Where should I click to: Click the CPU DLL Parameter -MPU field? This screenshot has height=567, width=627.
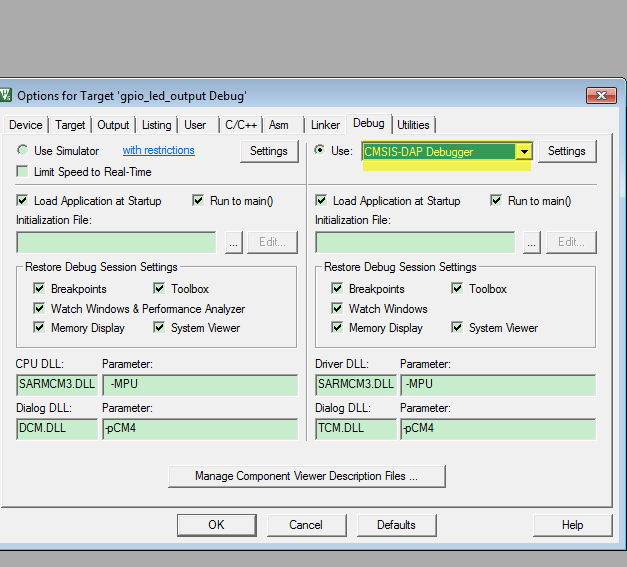(x=200, y=385)
